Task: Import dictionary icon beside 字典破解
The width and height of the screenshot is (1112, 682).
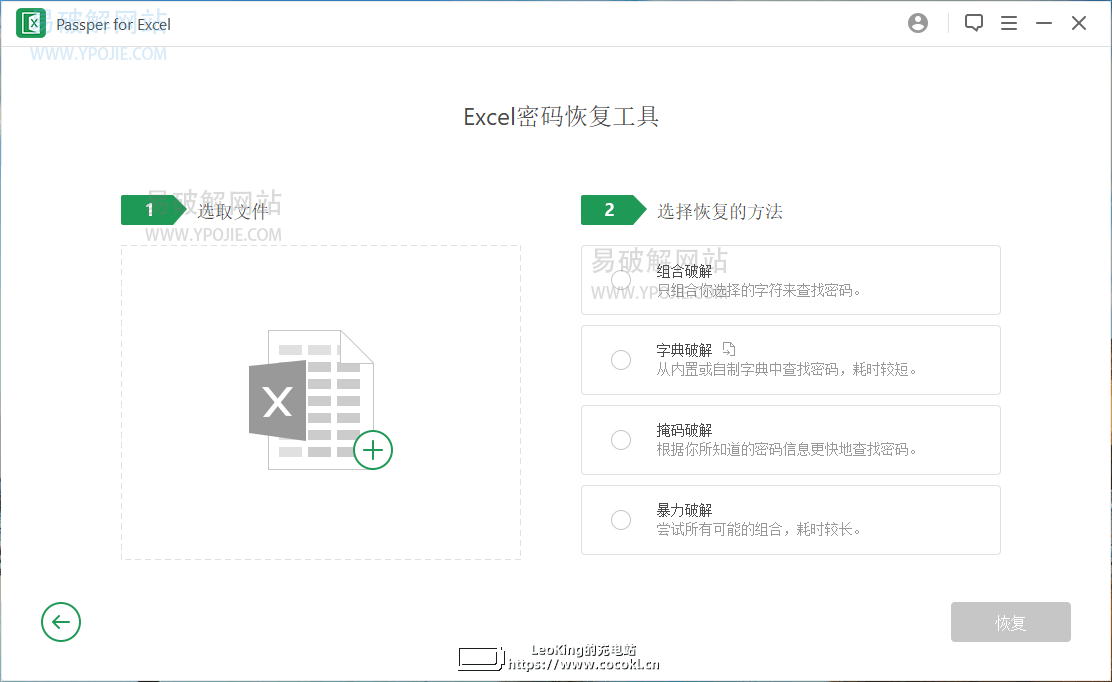Action: (729, 349)
